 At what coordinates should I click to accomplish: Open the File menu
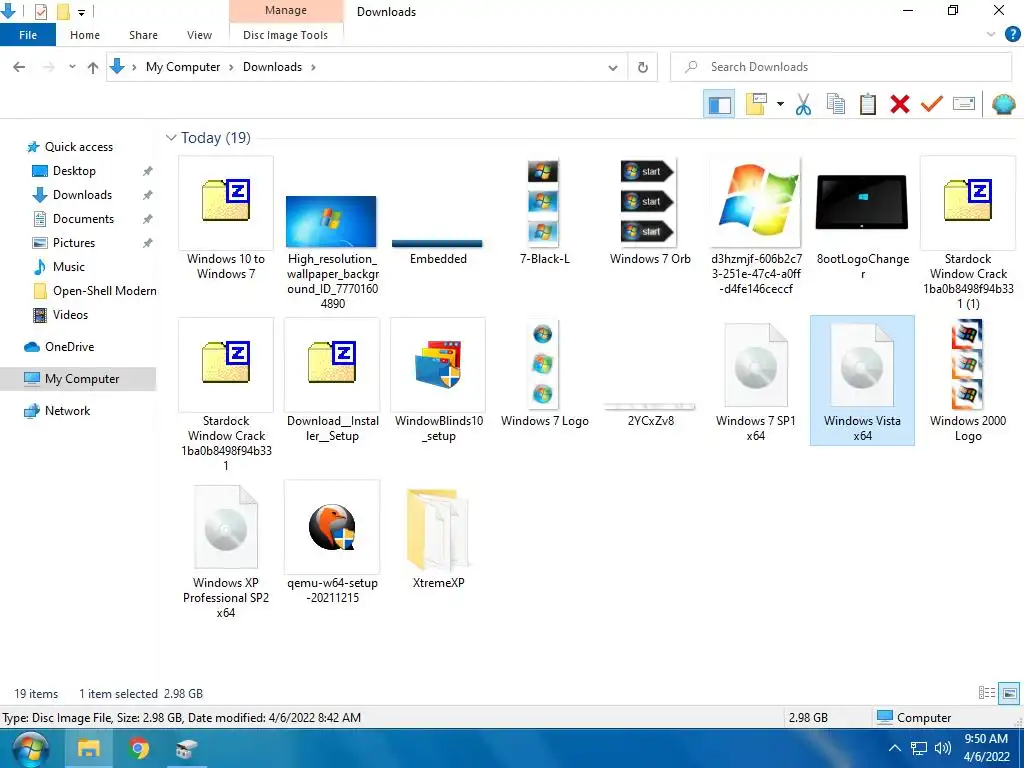(x=28, y=35)
